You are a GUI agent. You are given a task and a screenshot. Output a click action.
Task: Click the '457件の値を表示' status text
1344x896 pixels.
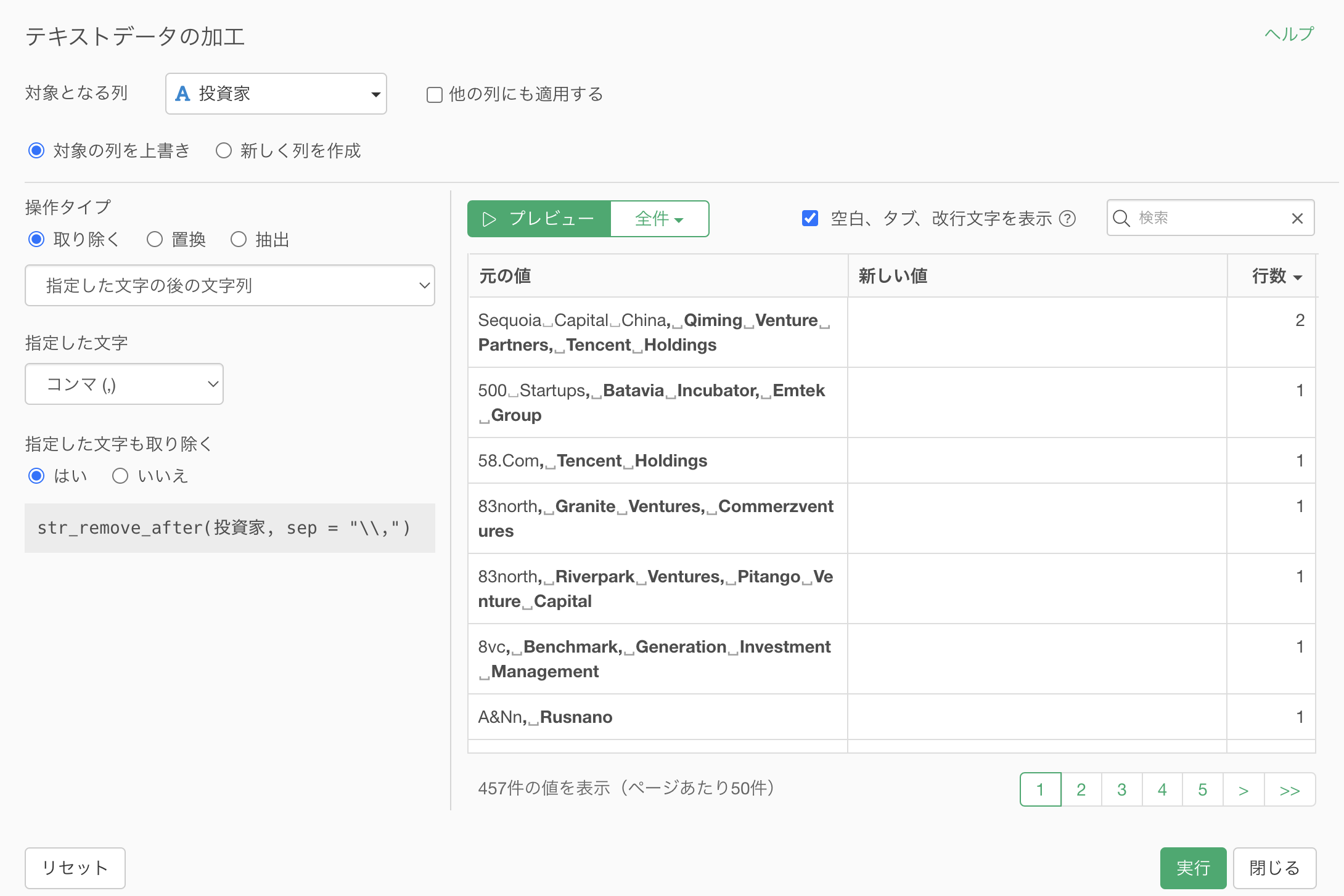pyautogui.click(x=626, y=788)
